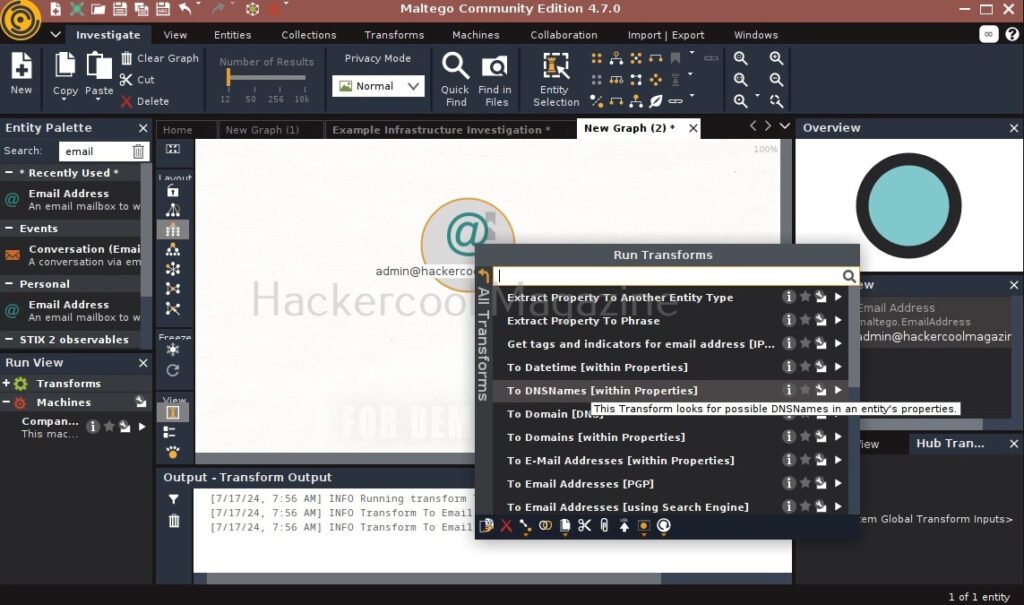Click red X delete icon in popup toolbar
Image resolution: width=1024 pixels, height=605 pixels.
coord(506,525)
